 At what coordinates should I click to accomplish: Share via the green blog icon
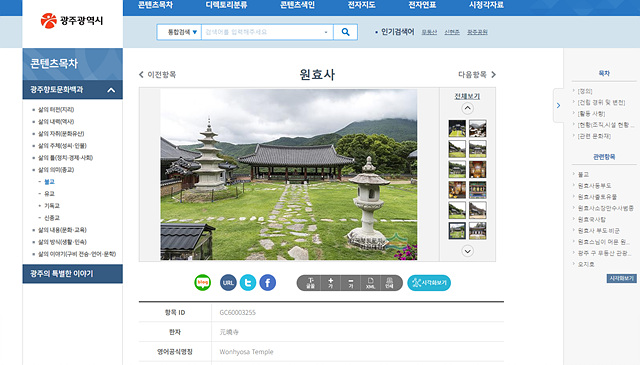pyautogui.click(x=202, y=283)
